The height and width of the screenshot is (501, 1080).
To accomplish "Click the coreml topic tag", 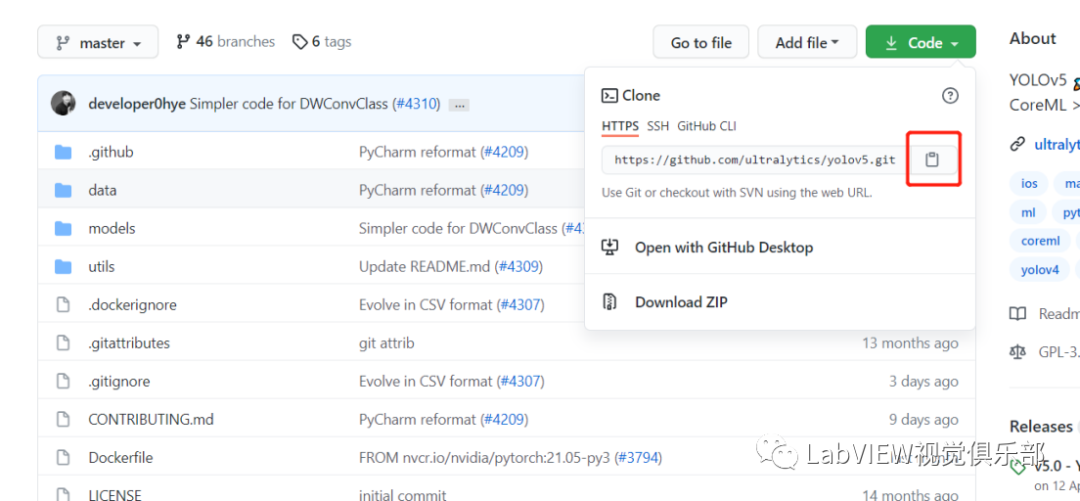I will [1041, 241].
